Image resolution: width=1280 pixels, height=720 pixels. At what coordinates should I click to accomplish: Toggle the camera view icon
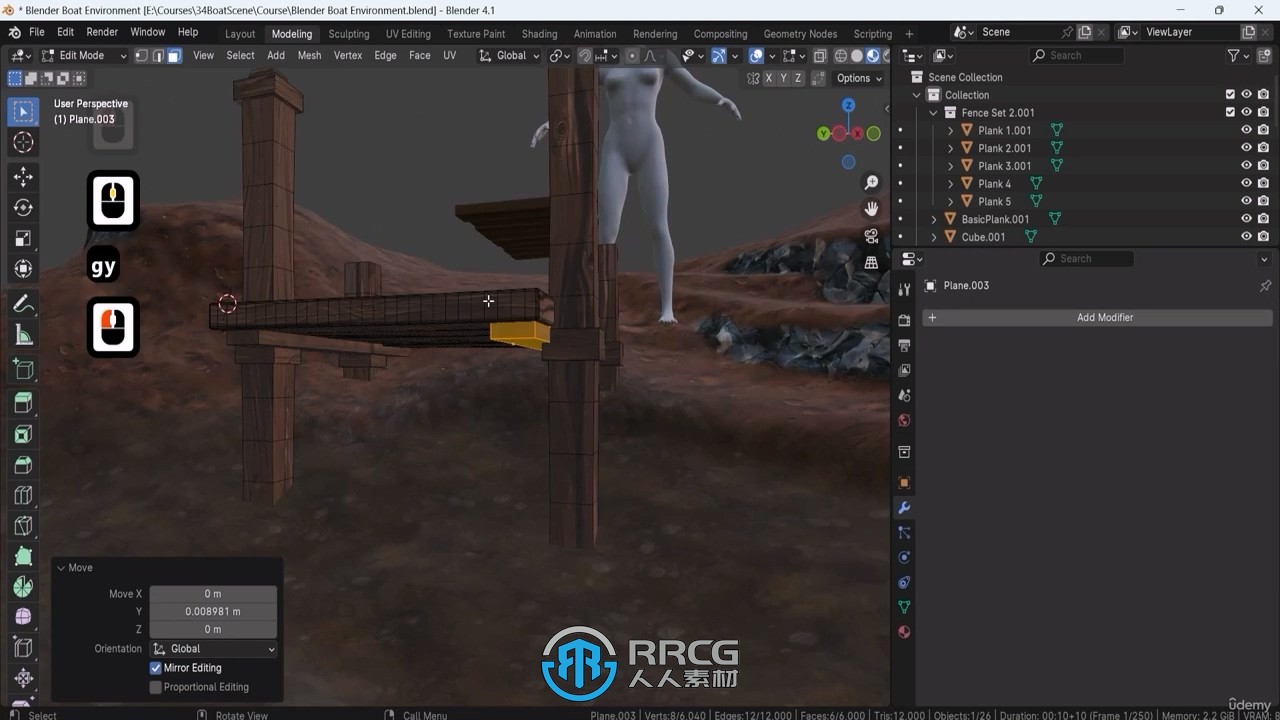[x=871, y=236]
